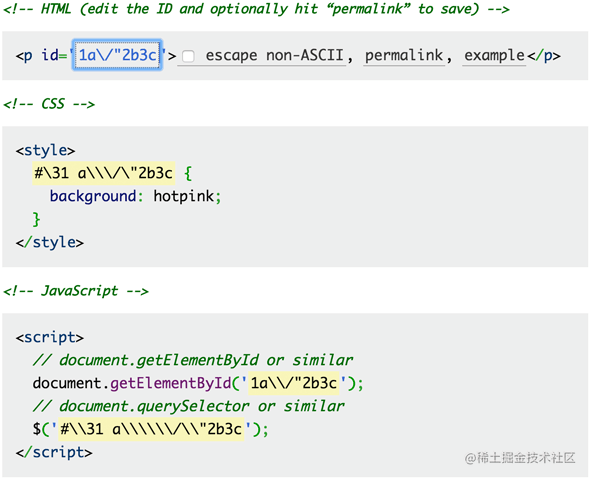
Task: Click the opening style tag
Action: pyautogui.click(x=46, y=151)
